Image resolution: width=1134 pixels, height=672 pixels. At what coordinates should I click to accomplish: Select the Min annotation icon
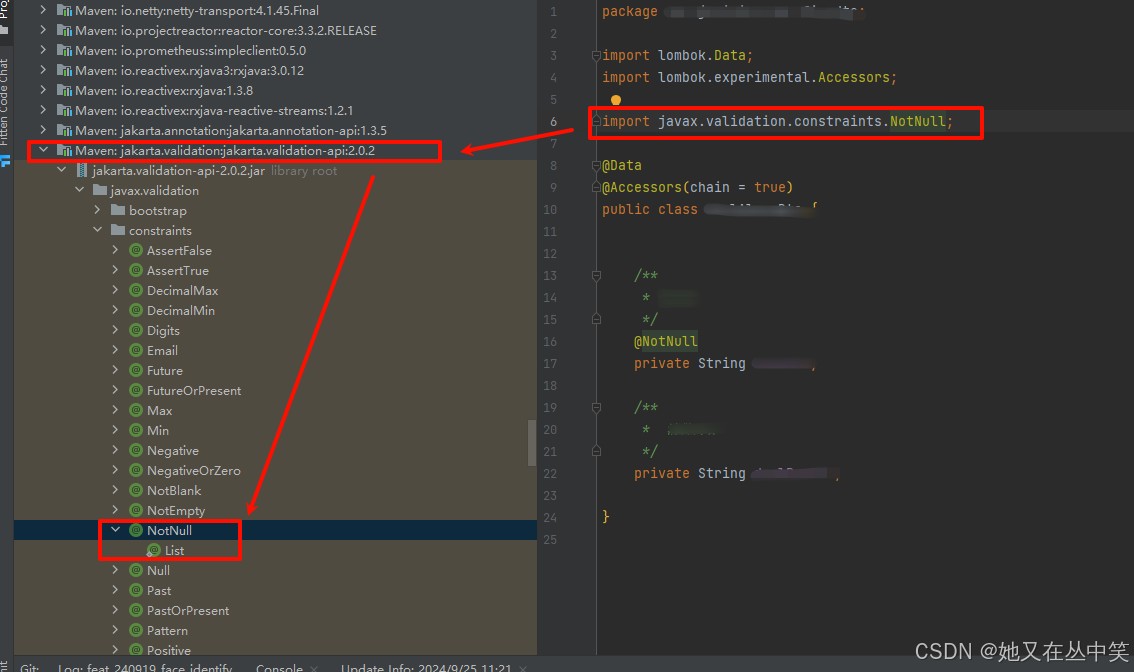click(x=135, y=430)
